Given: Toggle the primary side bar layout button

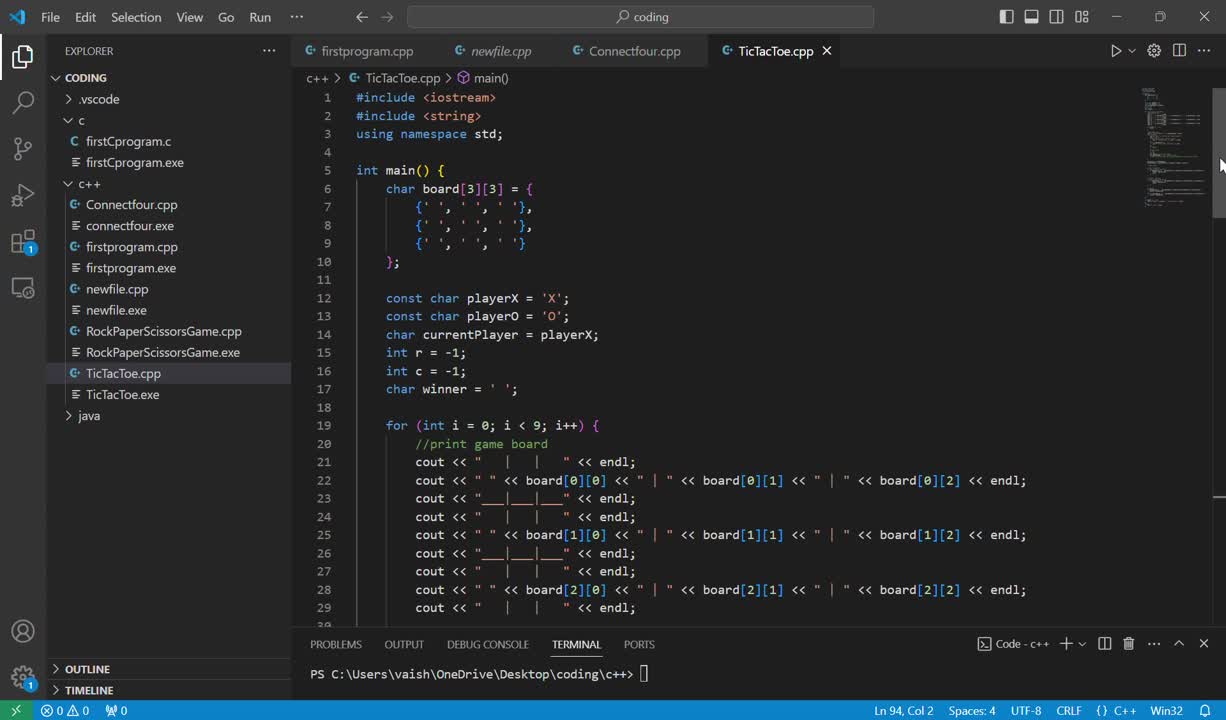Looking at the screenshot, I should pyautogui.click(x=1006, y=17).
